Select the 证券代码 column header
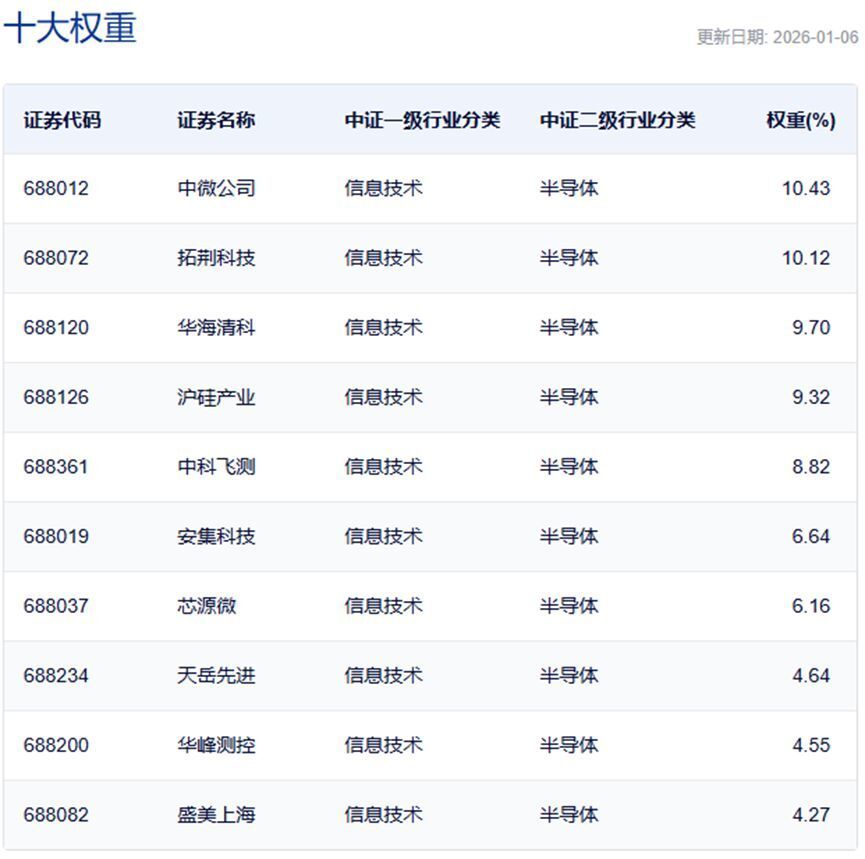Viewport: 865px width, 859px height. click(53, 117)
